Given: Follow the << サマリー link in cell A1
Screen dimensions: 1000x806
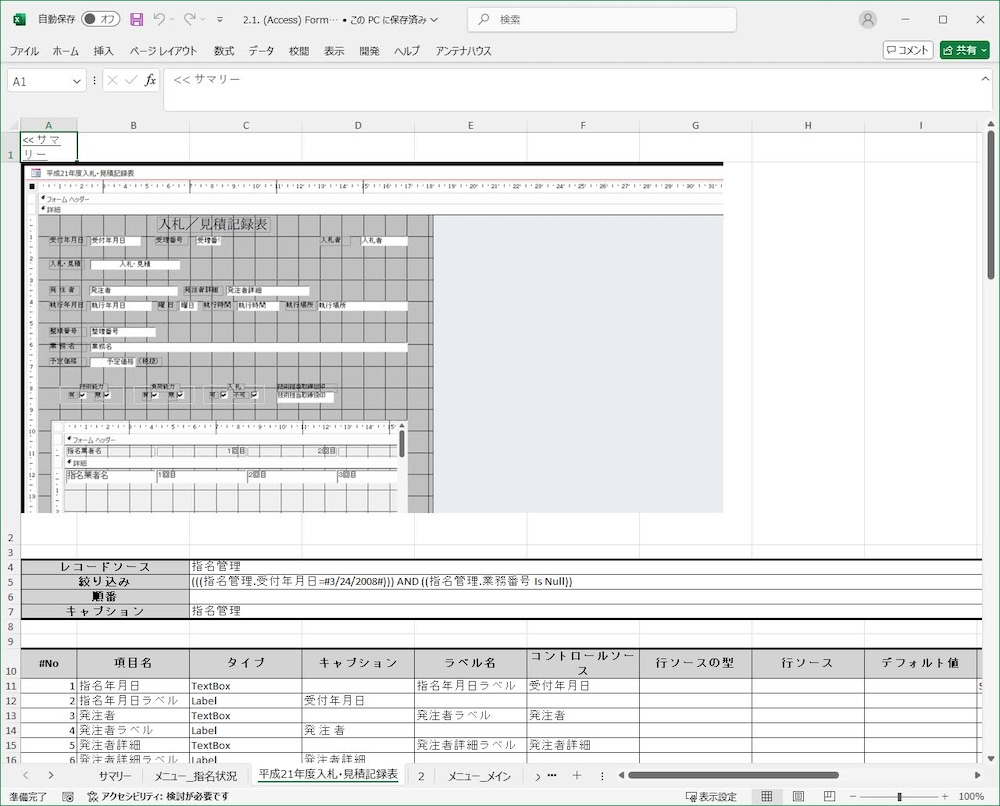Looking at the screenshot, I should pyautogui.click(x=41, y=140).
